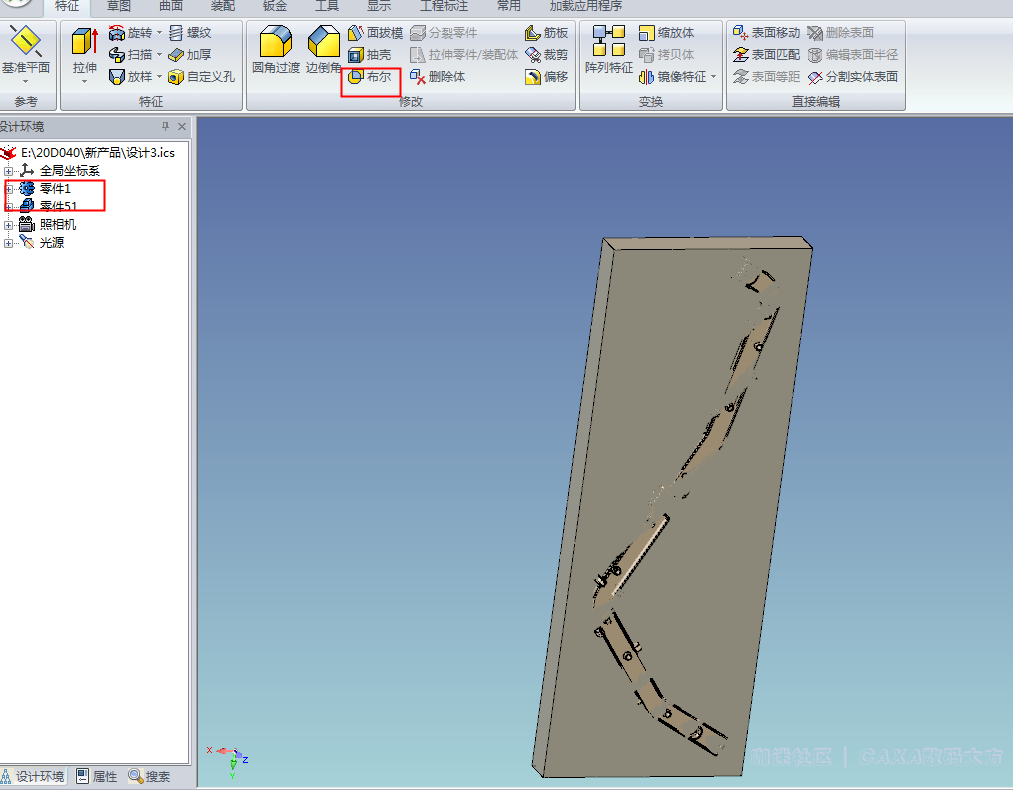1013x790 pixels.
Task: Expand the 零件1 tree node
Action: (x=9, y=189)
